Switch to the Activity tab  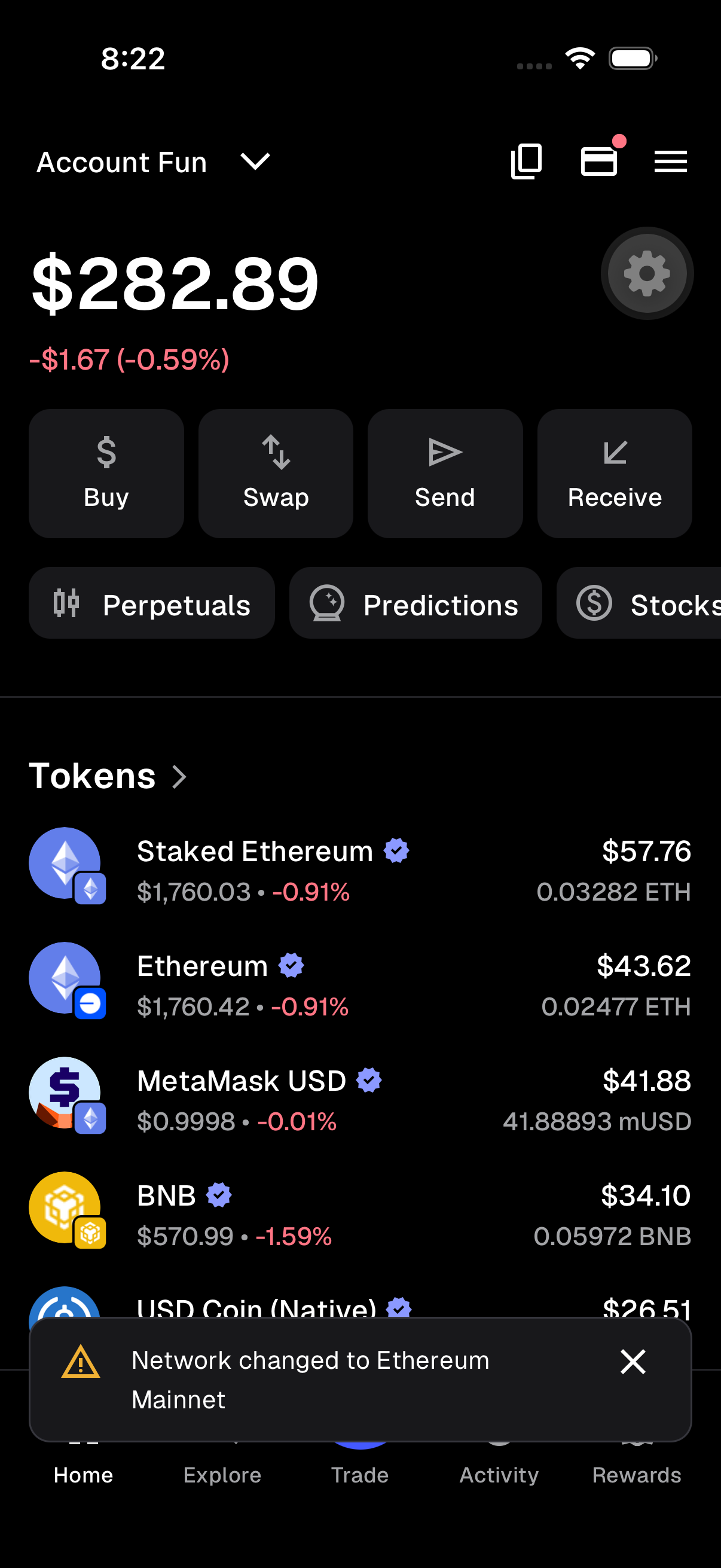coord(499,1474)
